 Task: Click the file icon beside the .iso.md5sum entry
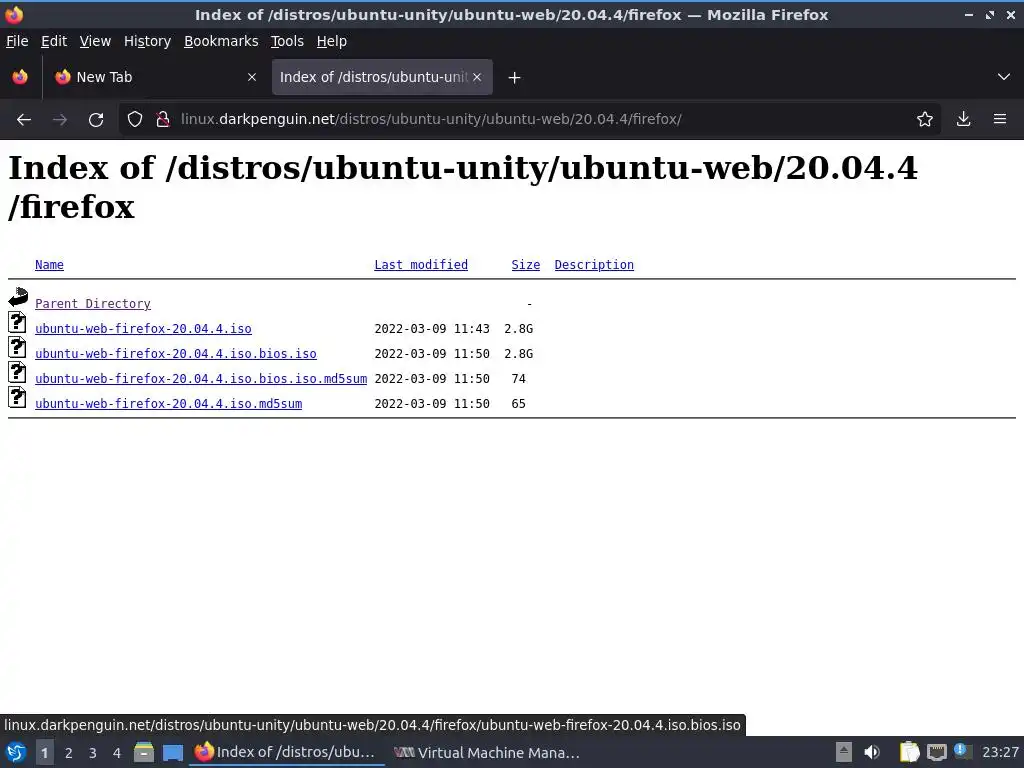pyautogui.click(x=18, y=397)
